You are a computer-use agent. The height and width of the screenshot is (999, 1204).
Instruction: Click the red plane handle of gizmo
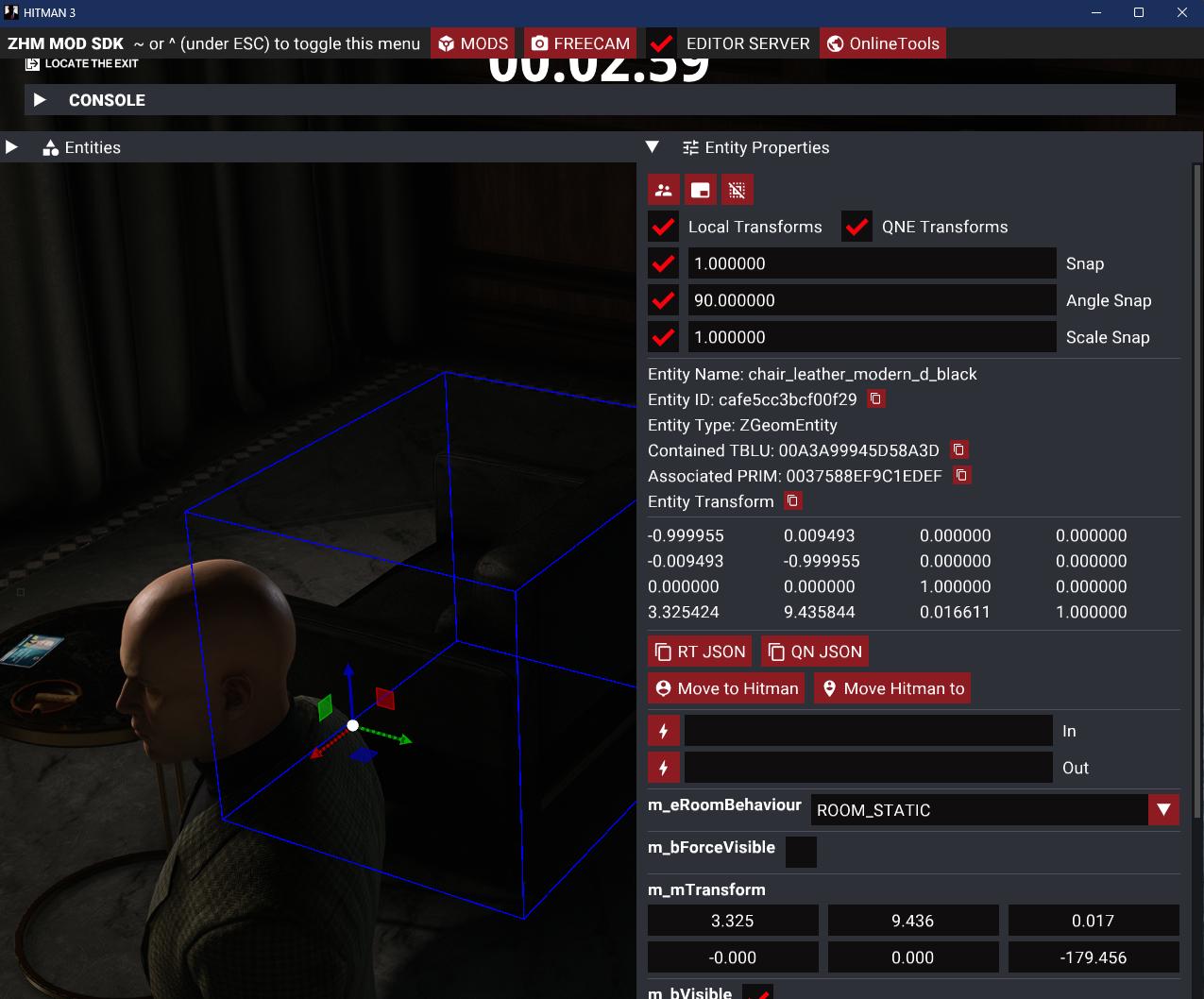384,698
